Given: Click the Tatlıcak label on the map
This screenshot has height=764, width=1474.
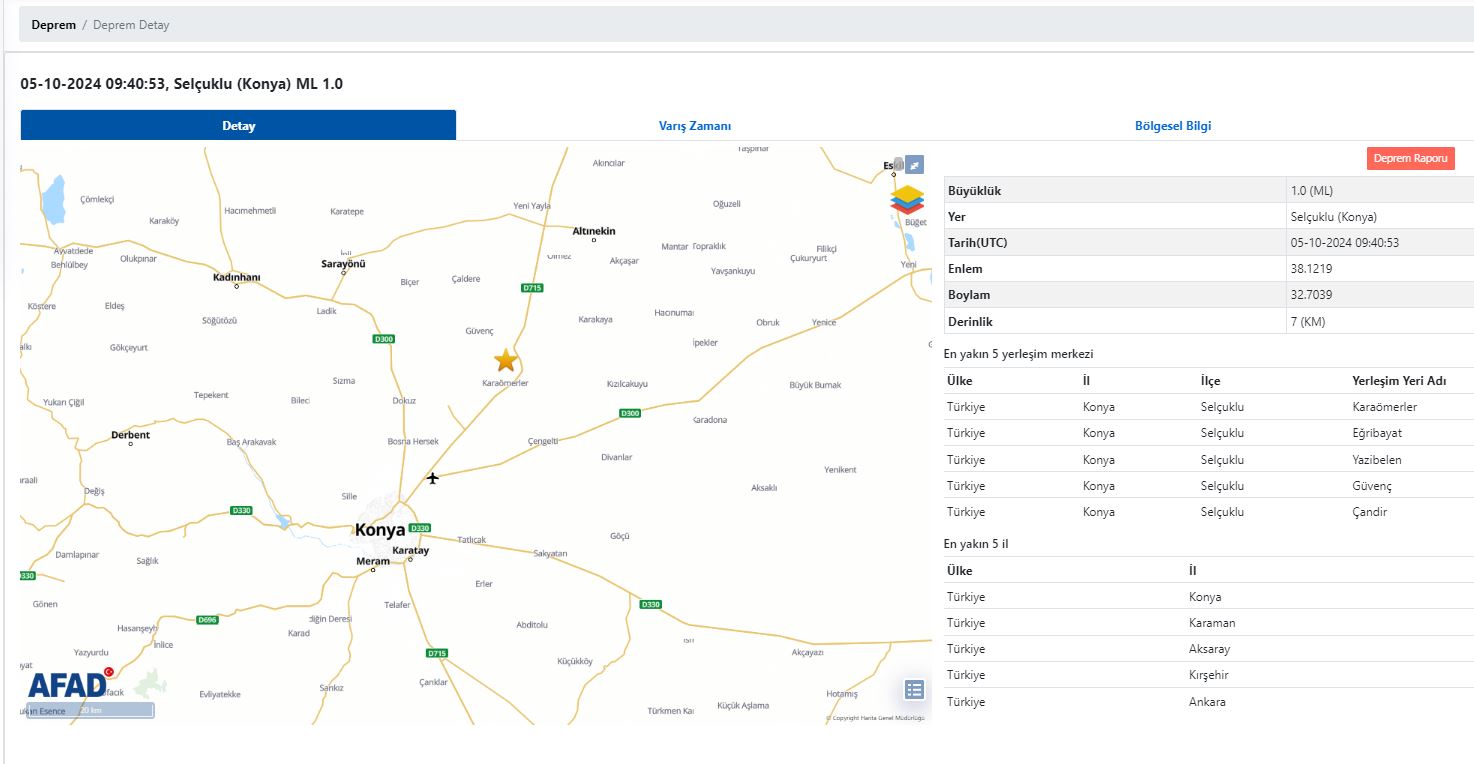Looking at the screenshot, I should coord(471,540).
